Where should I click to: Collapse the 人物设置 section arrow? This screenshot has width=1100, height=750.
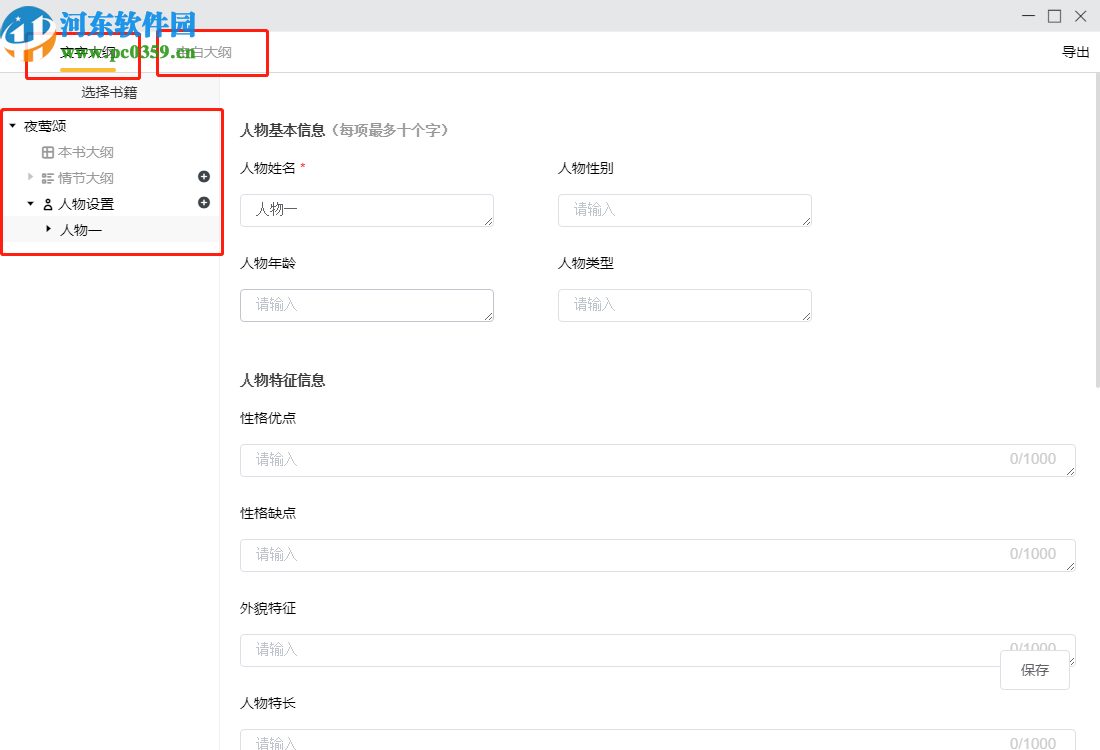[x=30, y=202]
